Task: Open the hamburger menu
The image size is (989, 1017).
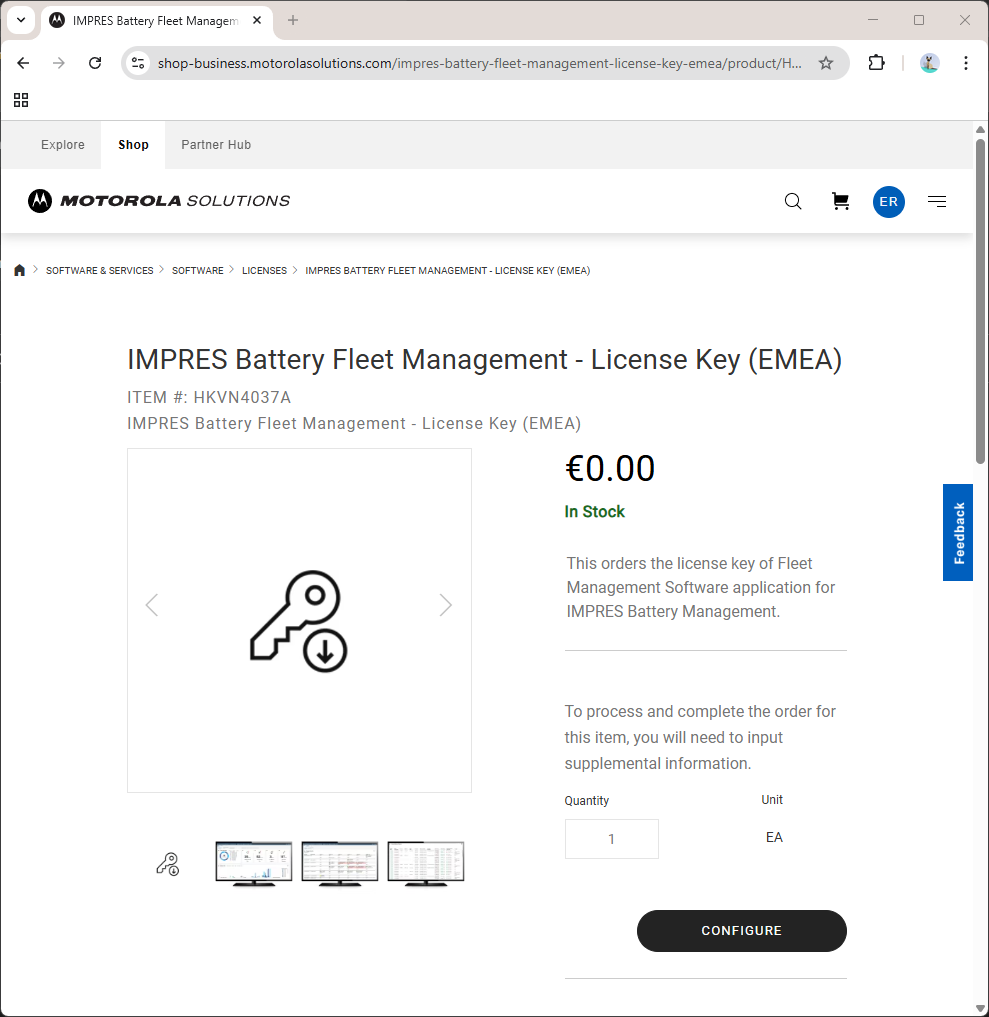Action: tap(936, 202)
